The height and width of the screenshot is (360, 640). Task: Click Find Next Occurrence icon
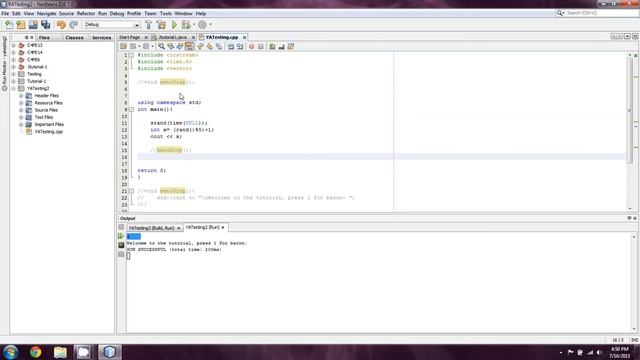tap(180, 47)
